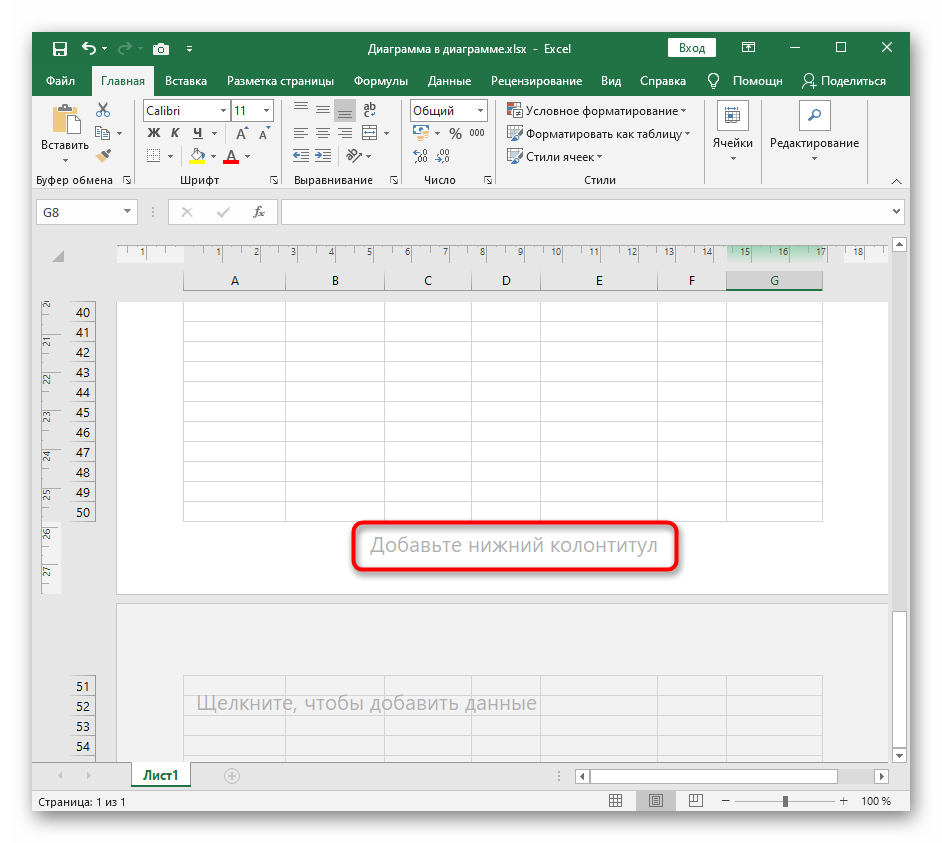Toggle bold formatting (Ж)

pyautogui.click(x=154, y=133)
